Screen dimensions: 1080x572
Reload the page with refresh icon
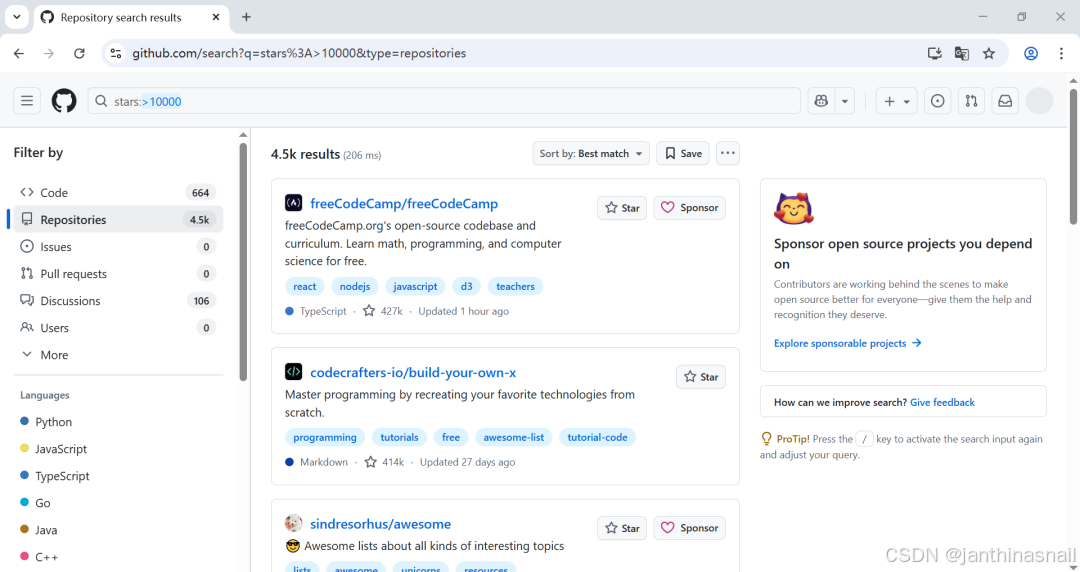point(79,53)
